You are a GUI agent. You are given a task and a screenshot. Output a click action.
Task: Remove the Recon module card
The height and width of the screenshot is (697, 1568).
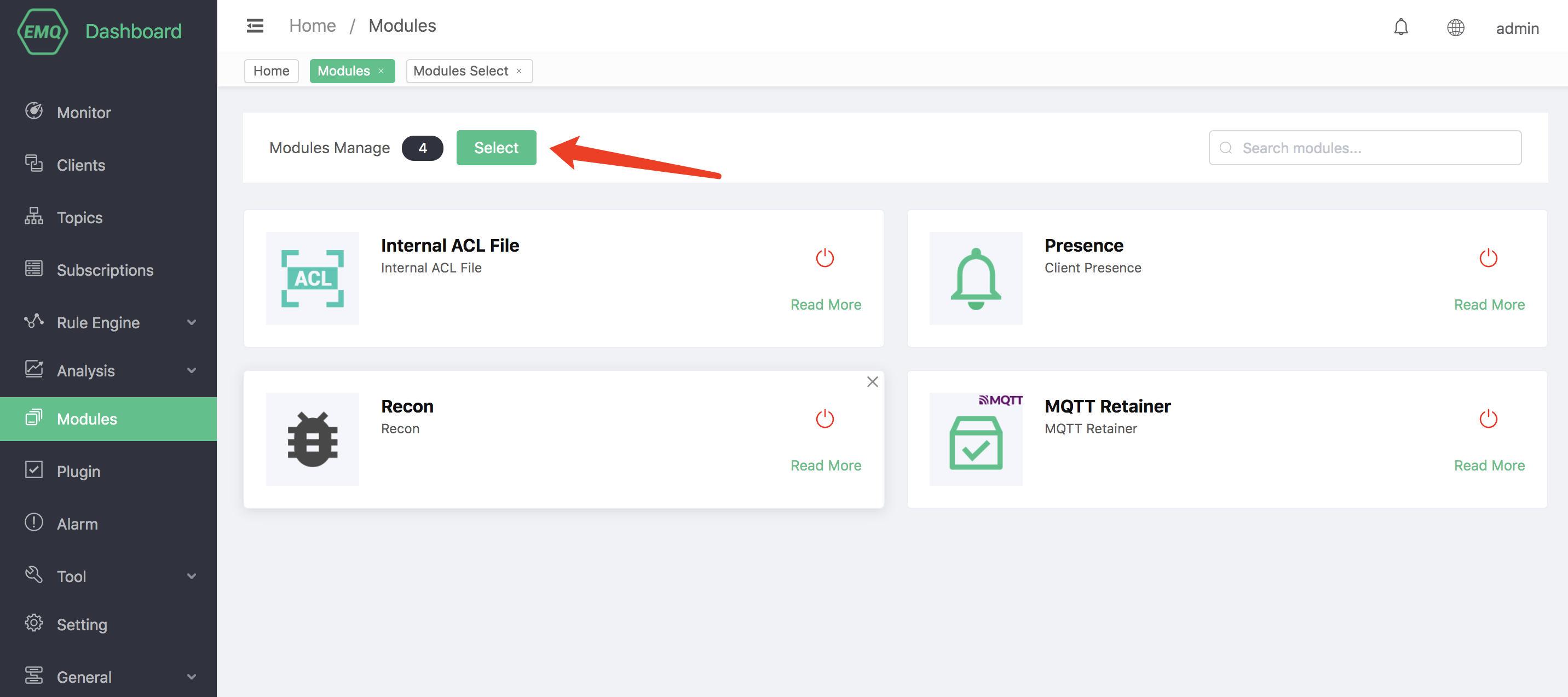pos(872,381)
